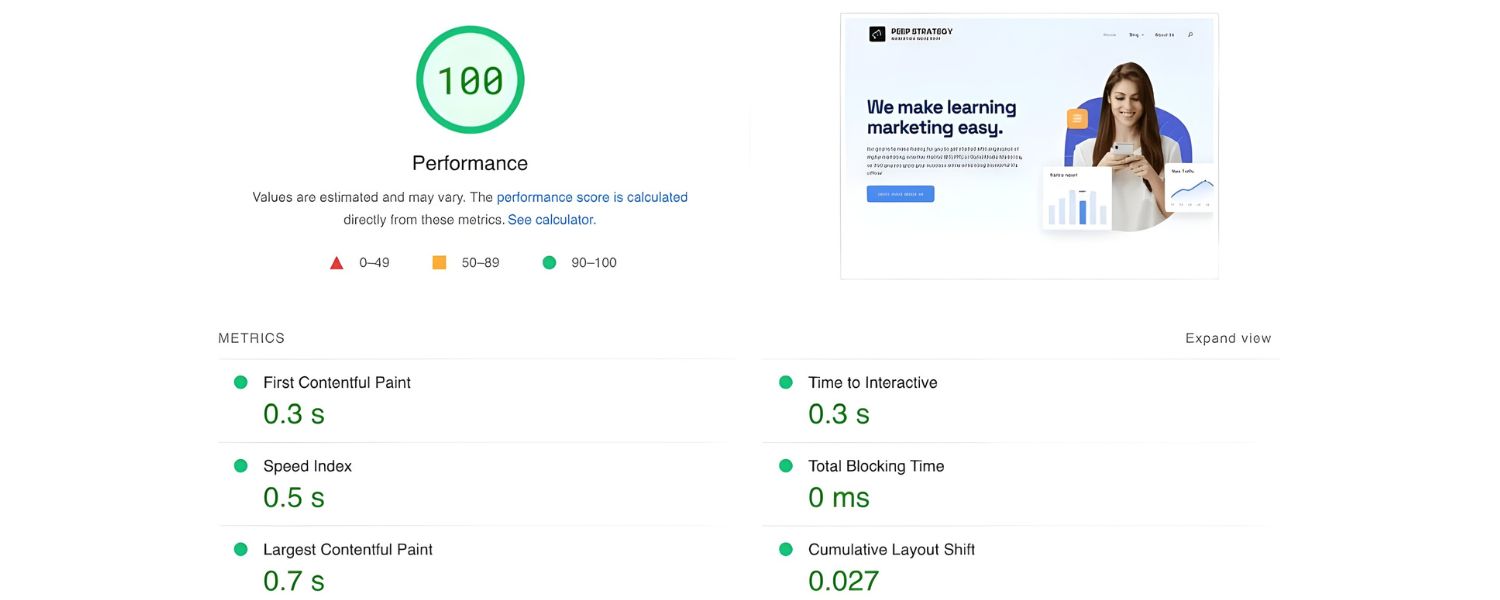Click the orange square 50–89 legend icon
The height and width of the screenshot is (600, 1500).
pos(439,263)
